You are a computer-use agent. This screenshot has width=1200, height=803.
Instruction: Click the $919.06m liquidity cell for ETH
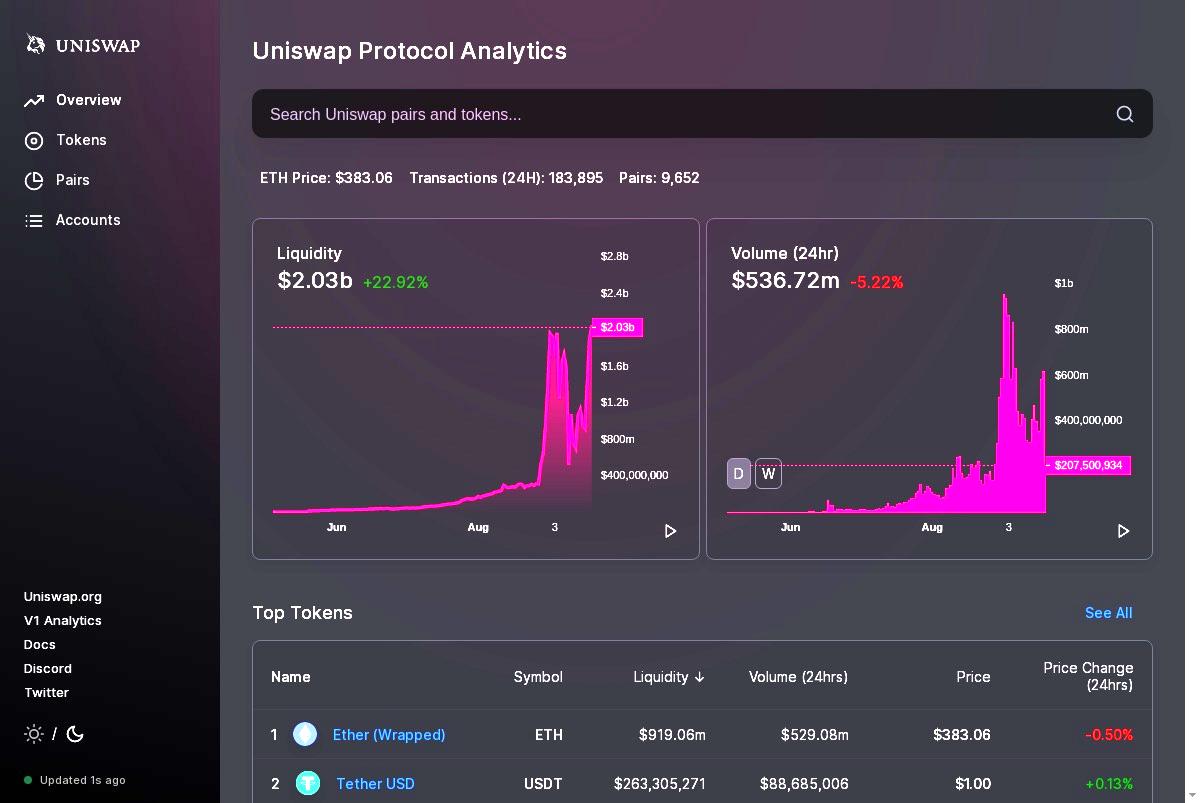(672, 735)
